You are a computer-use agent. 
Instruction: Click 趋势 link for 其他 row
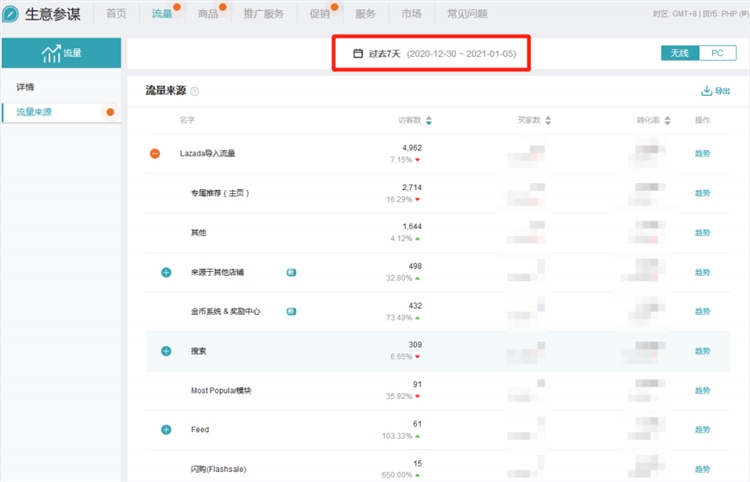702,232
